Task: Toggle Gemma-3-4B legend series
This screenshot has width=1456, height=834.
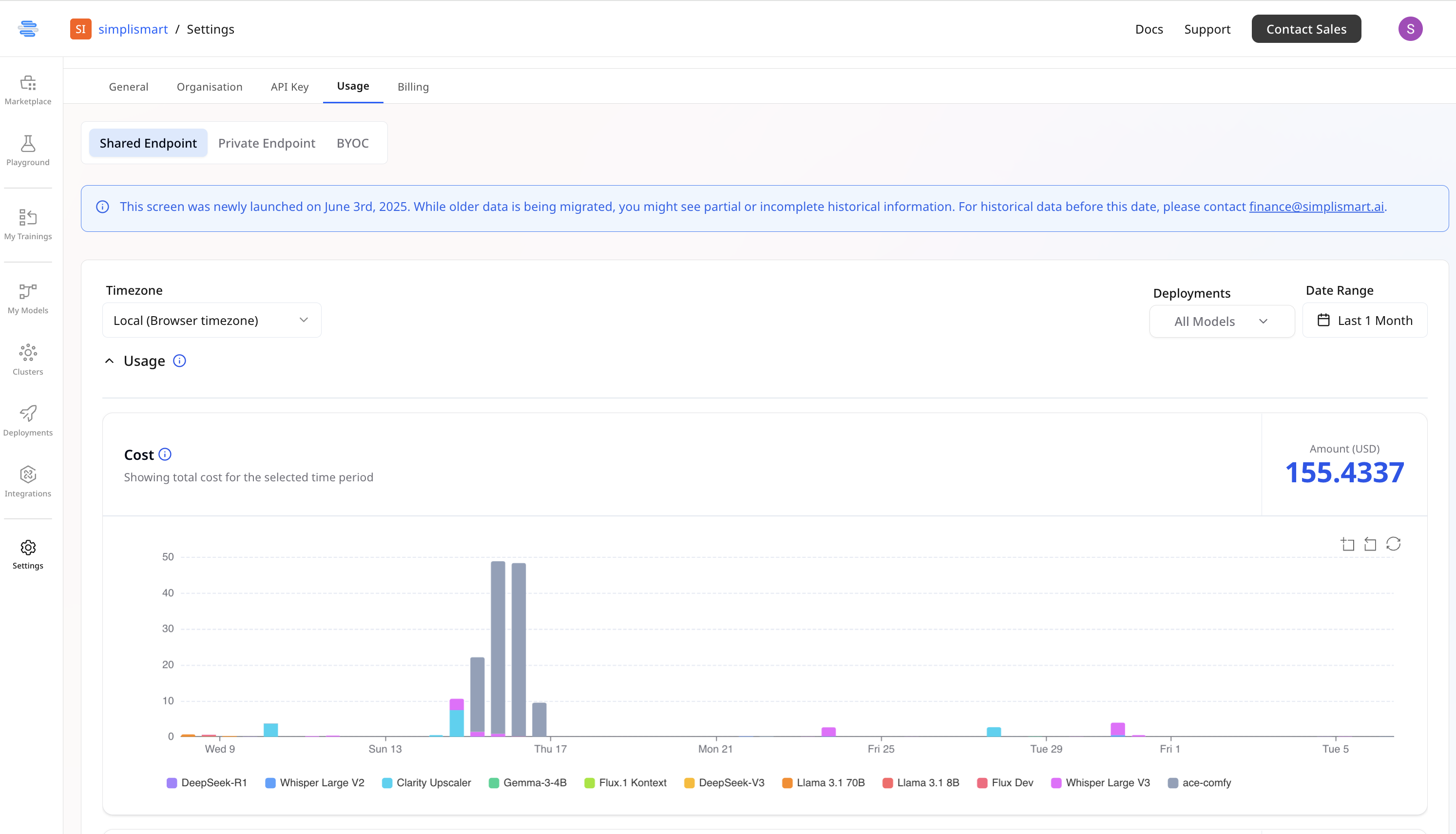Action: coord(528,783)
